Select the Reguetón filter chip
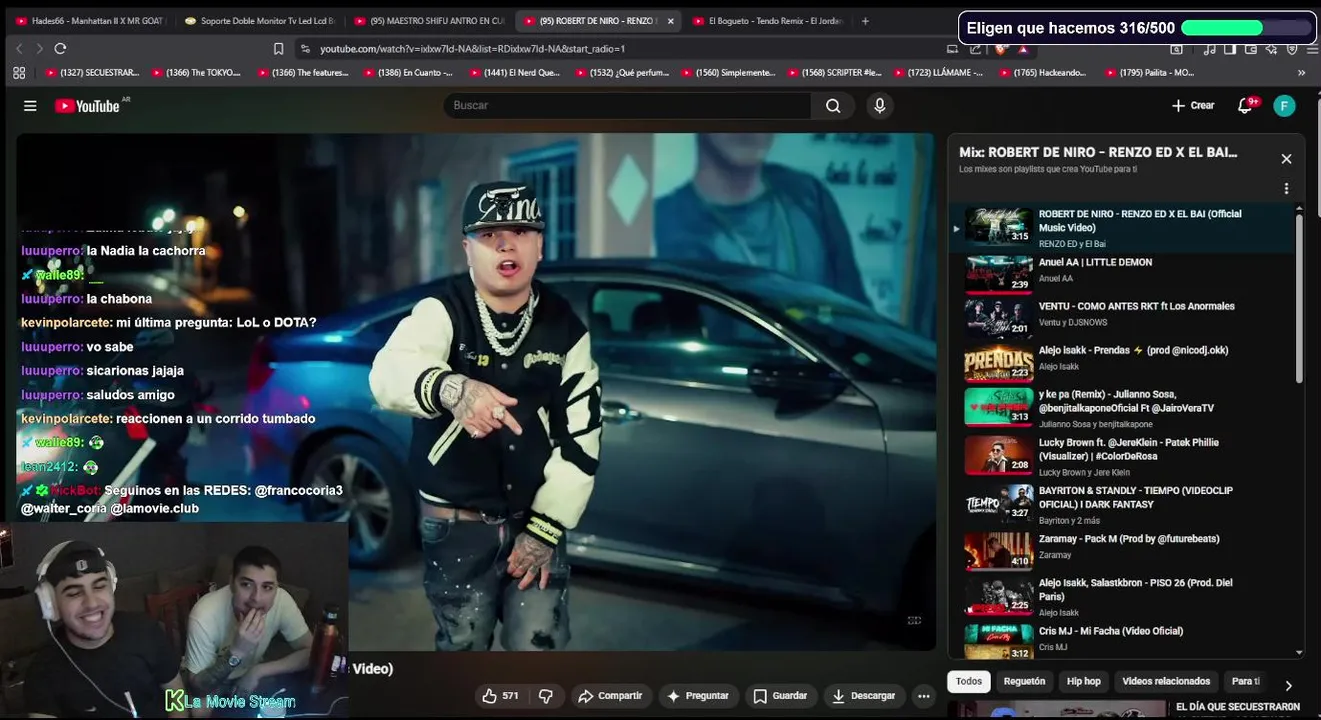 coord(1024,681)
